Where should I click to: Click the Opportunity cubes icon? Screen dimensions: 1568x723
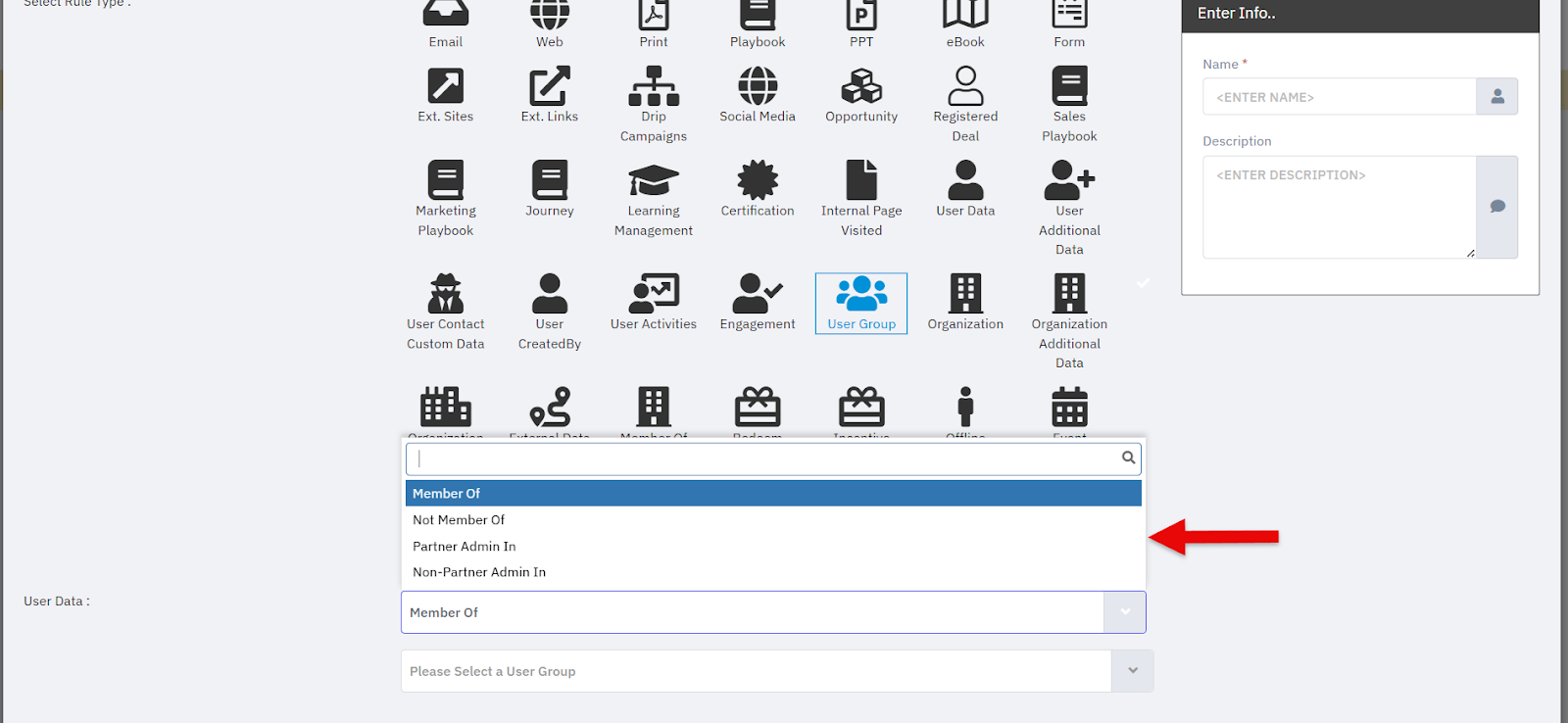click(x=861, y=87)
